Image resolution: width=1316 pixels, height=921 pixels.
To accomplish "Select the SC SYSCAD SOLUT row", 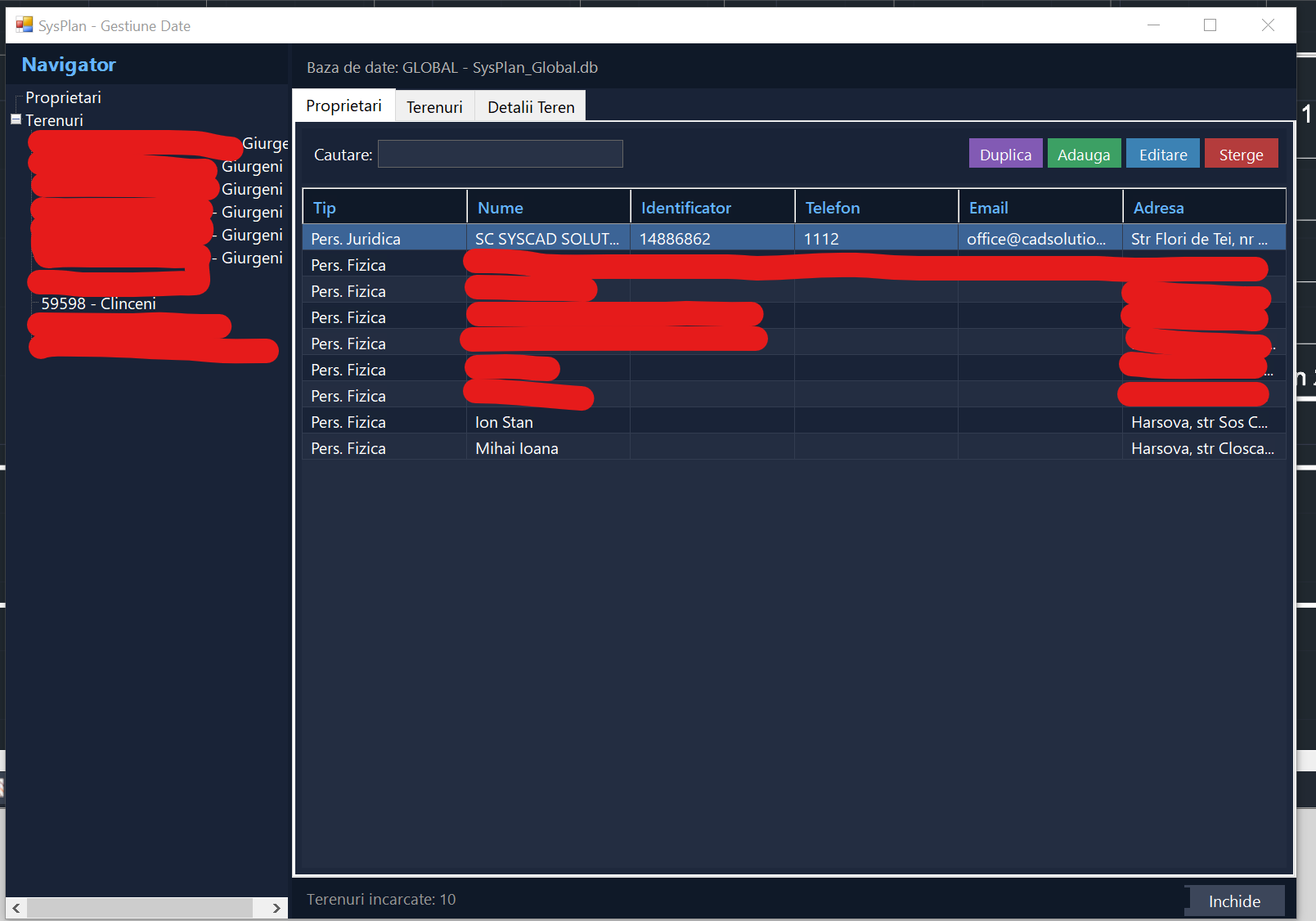I will tap(546, 239).
